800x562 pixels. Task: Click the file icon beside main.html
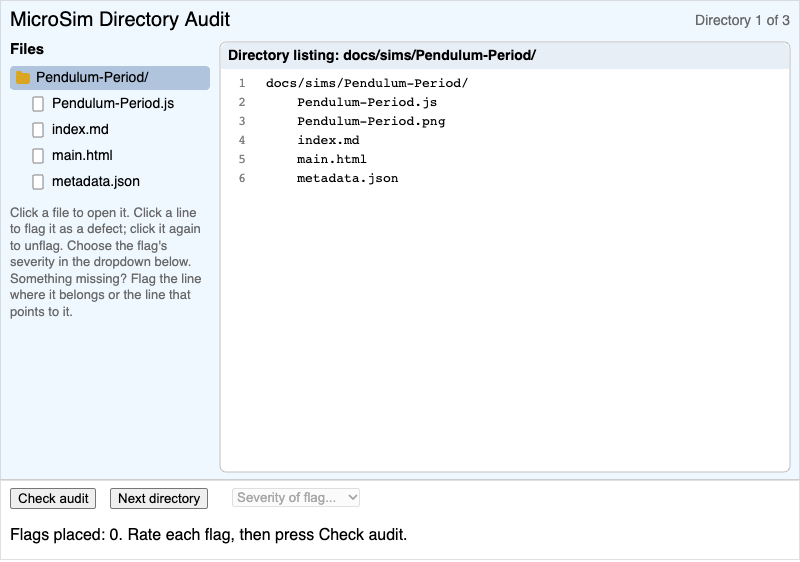click(38, 156)
